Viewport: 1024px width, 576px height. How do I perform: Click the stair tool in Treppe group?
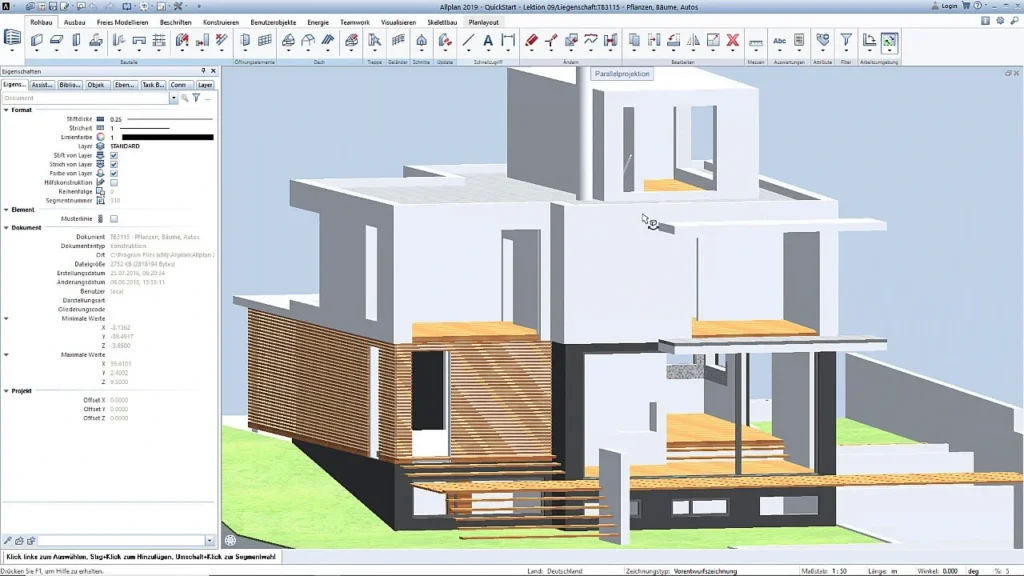tap(374, 41)
